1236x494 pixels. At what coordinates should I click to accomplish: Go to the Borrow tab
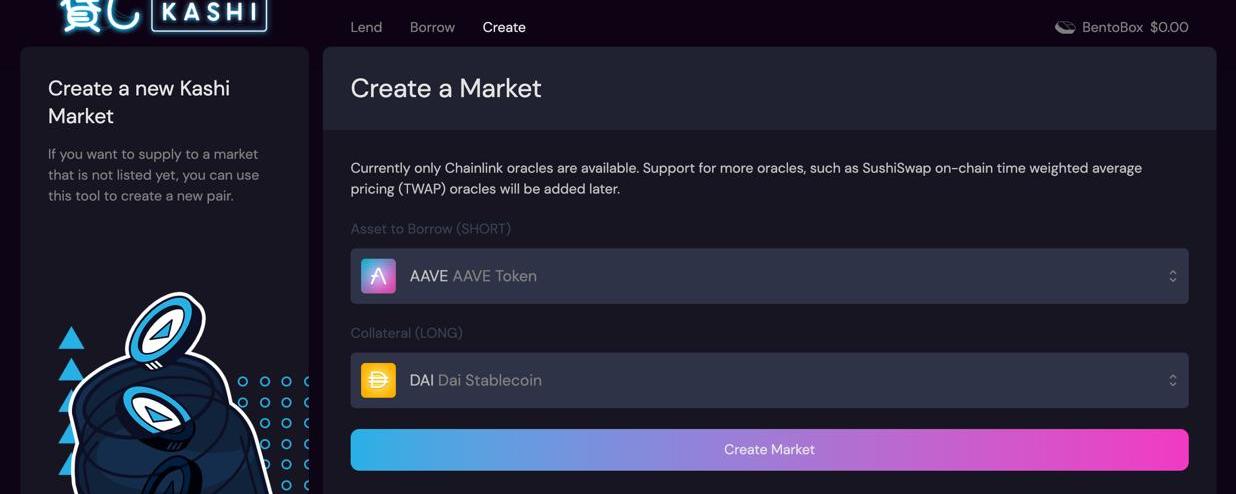[x=432, y=27]
